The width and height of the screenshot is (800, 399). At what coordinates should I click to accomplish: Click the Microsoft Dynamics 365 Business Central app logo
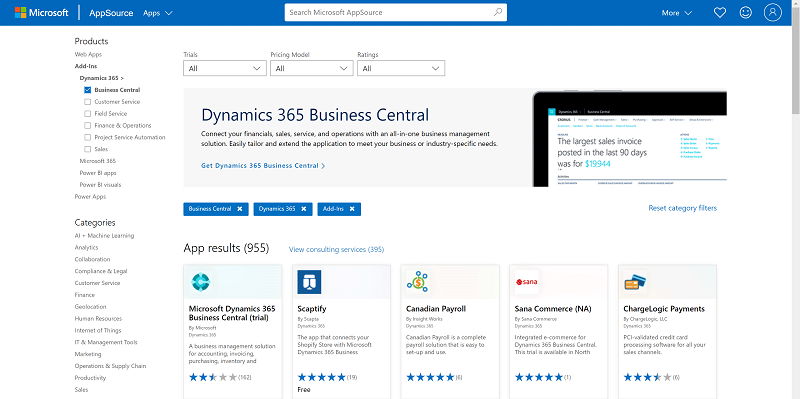201,282
